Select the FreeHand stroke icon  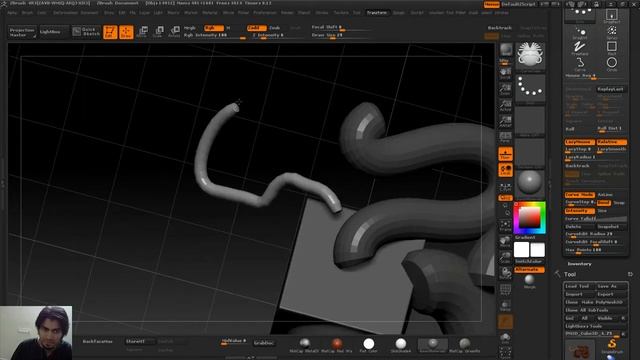coord(580,49)
